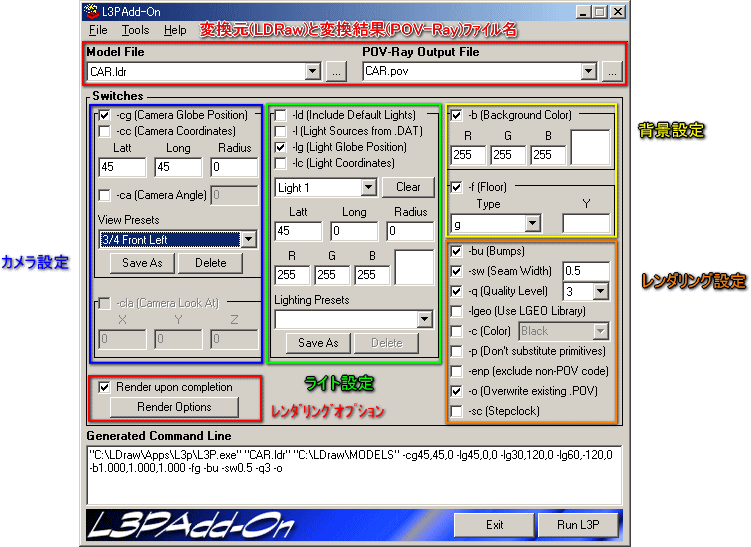751x547 pixels.
Task: Open the Tools menu
Action: [x=135, y=30]
